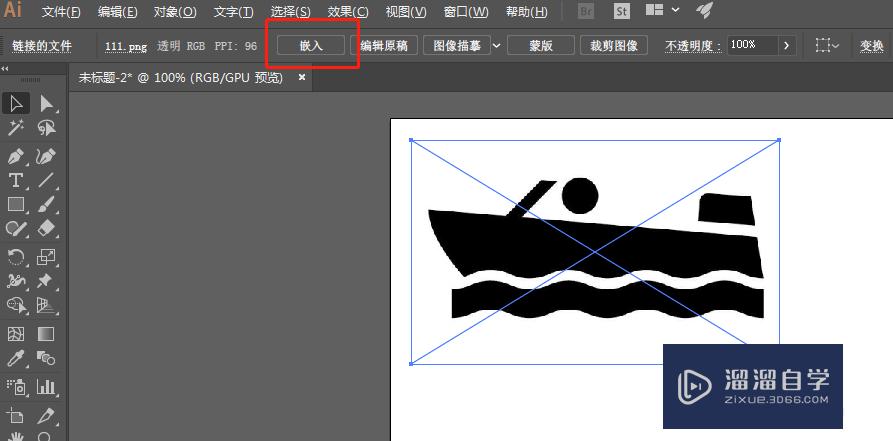
Task: Click the 链接的文件 linked file label
Action: pyautogui.click(x=42, y=46)
